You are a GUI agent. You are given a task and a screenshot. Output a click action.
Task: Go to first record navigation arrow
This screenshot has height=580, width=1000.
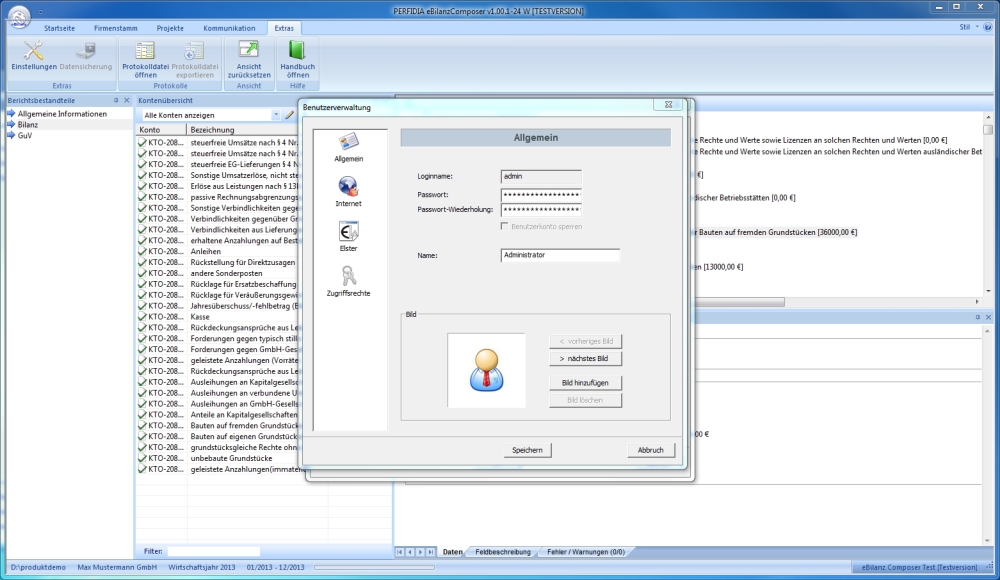(400, 552)
